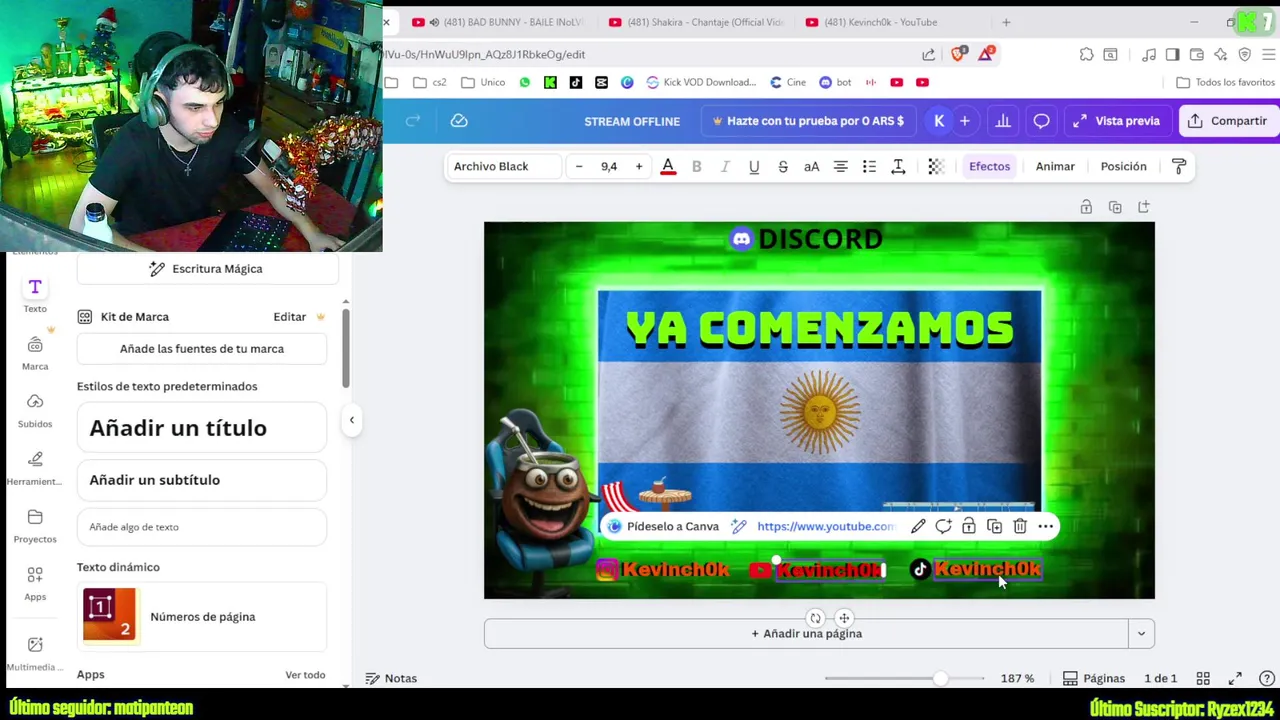Duplicate element from floating toolbar

pyautogui.click(x=994, y=526)
